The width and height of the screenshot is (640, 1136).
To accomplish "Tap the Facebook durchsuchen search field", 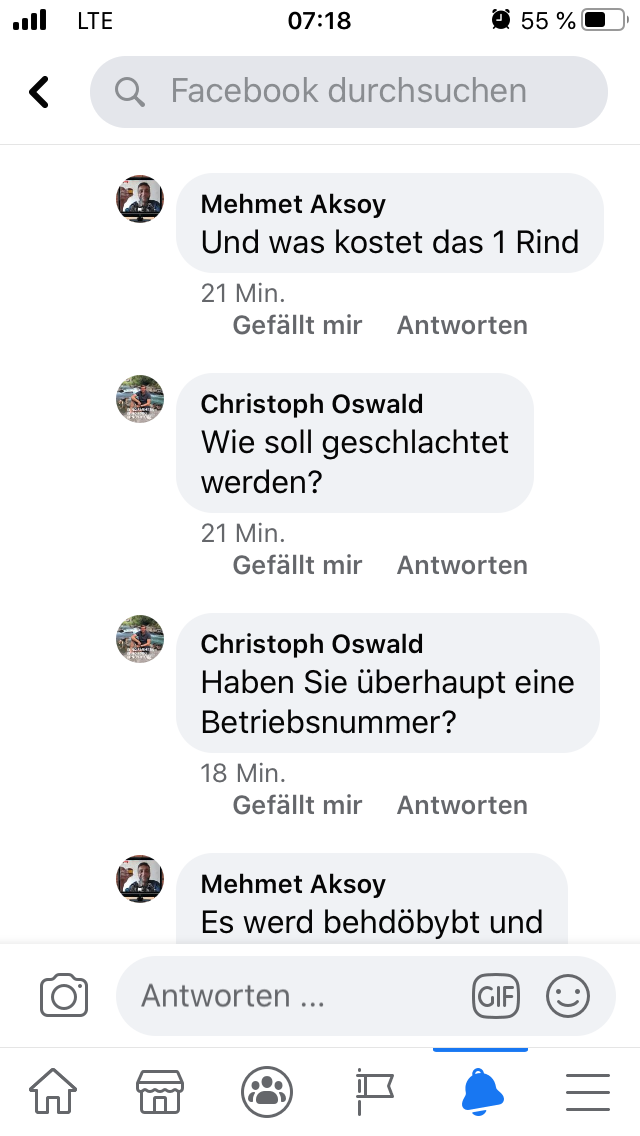I will pyautogui.click(x=348, y=92).
